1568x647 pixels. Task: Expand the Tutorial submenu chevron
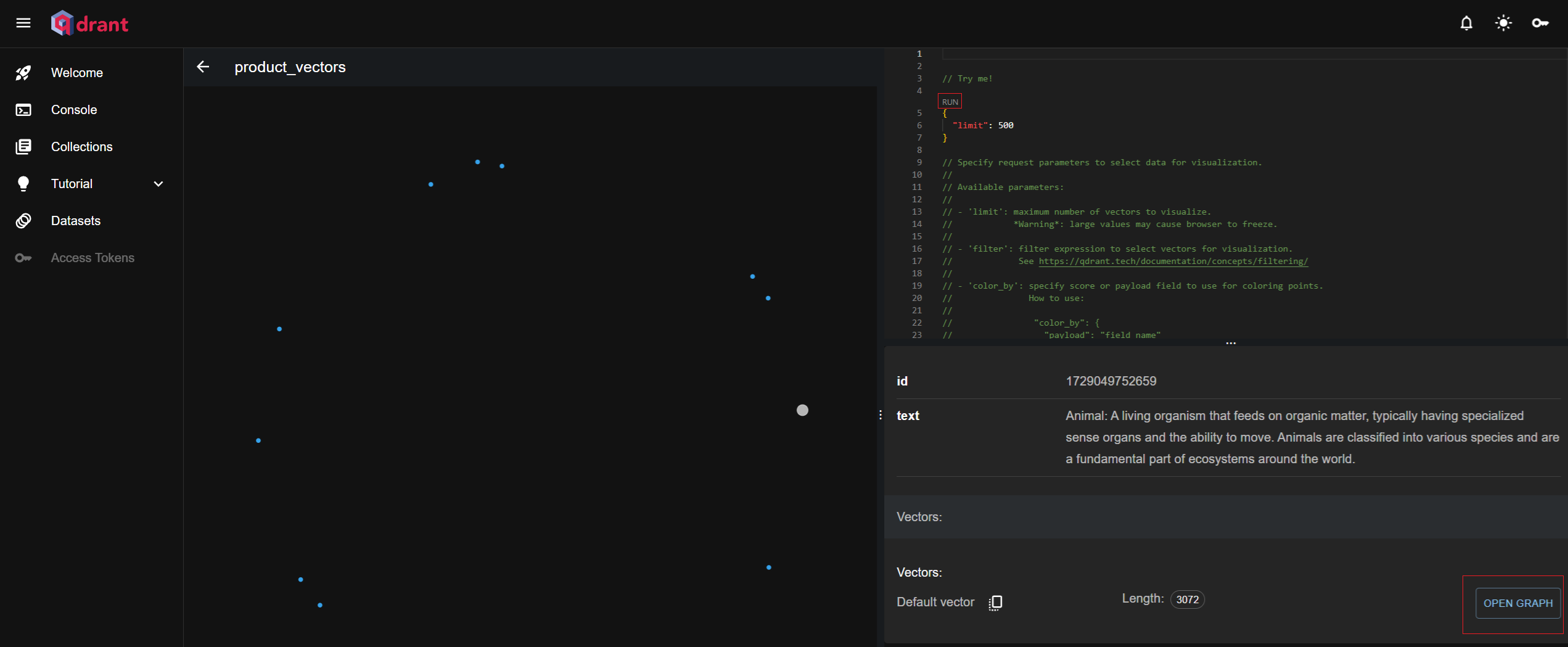click(x=158, y=184)
